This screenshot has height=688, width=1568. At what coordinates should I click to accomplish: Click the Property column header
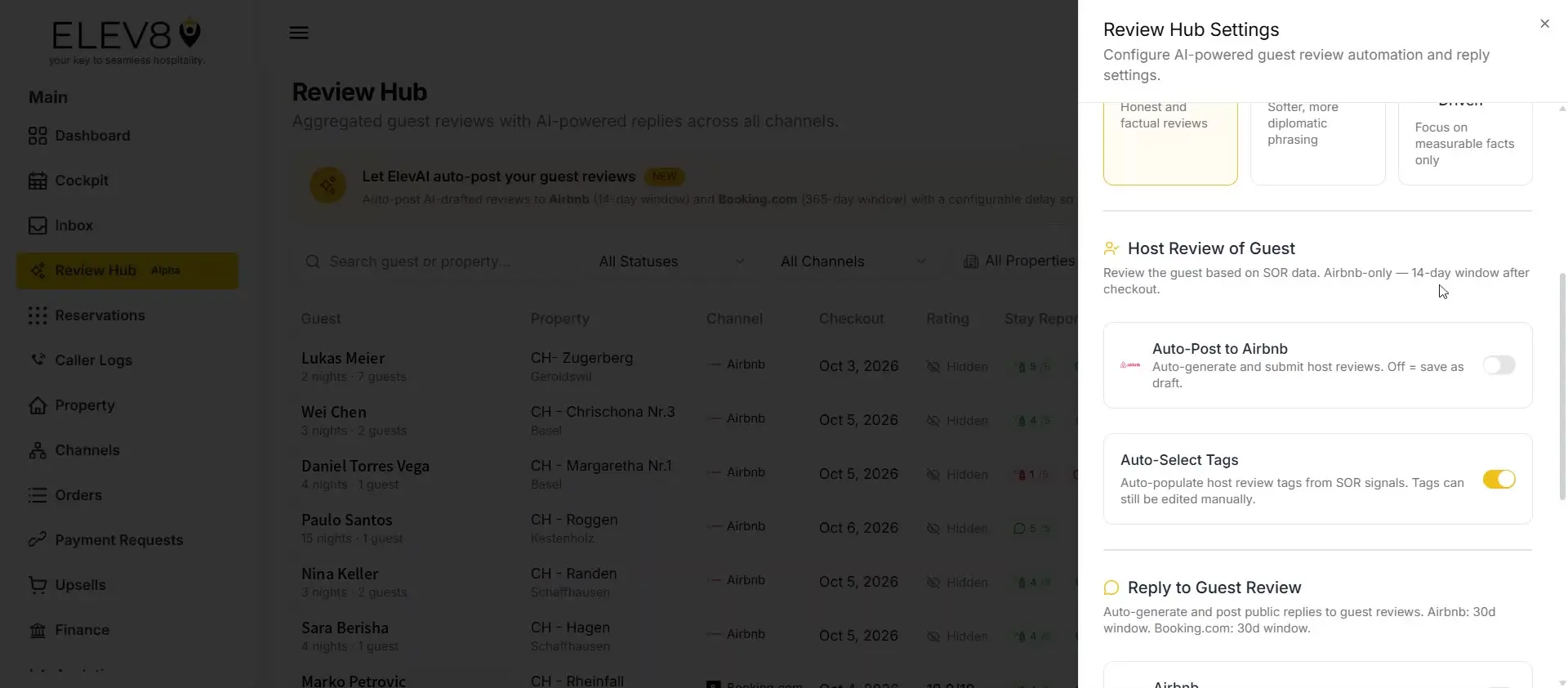(559, 319)
